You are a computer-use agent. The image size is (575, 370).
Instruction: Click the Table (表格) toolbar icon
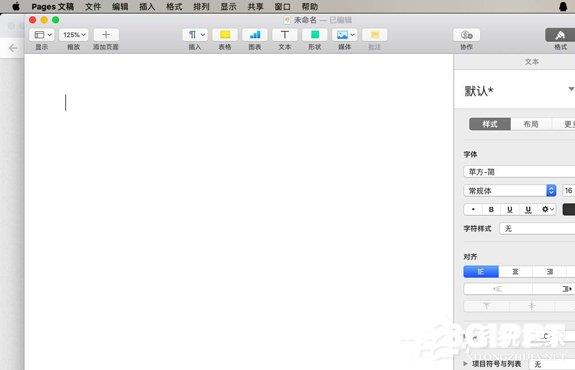point(225,35)
